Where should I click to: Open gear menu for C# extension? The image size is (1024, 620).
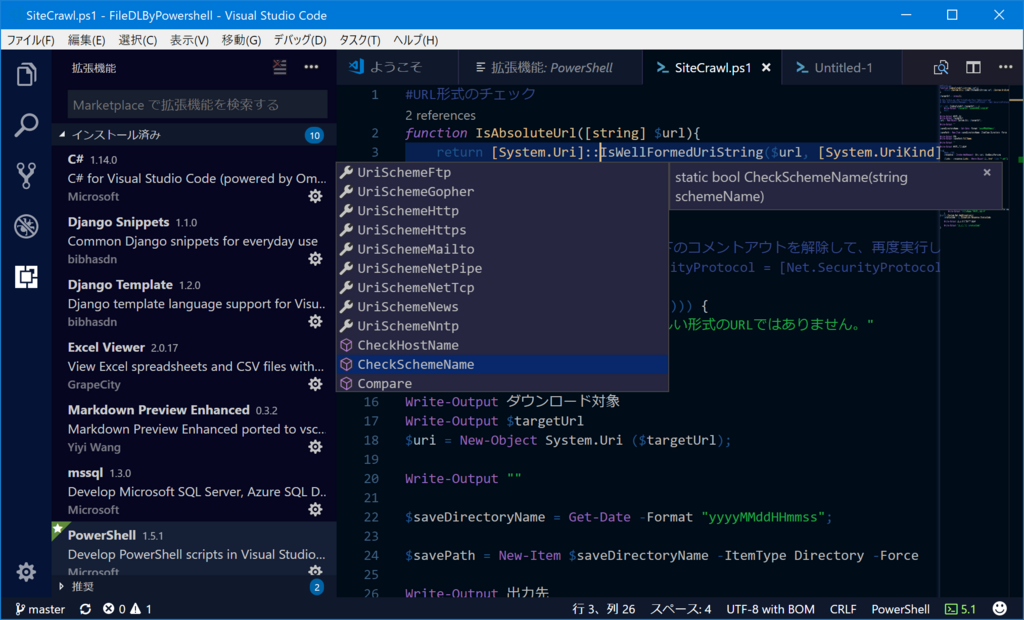(315, 196)
